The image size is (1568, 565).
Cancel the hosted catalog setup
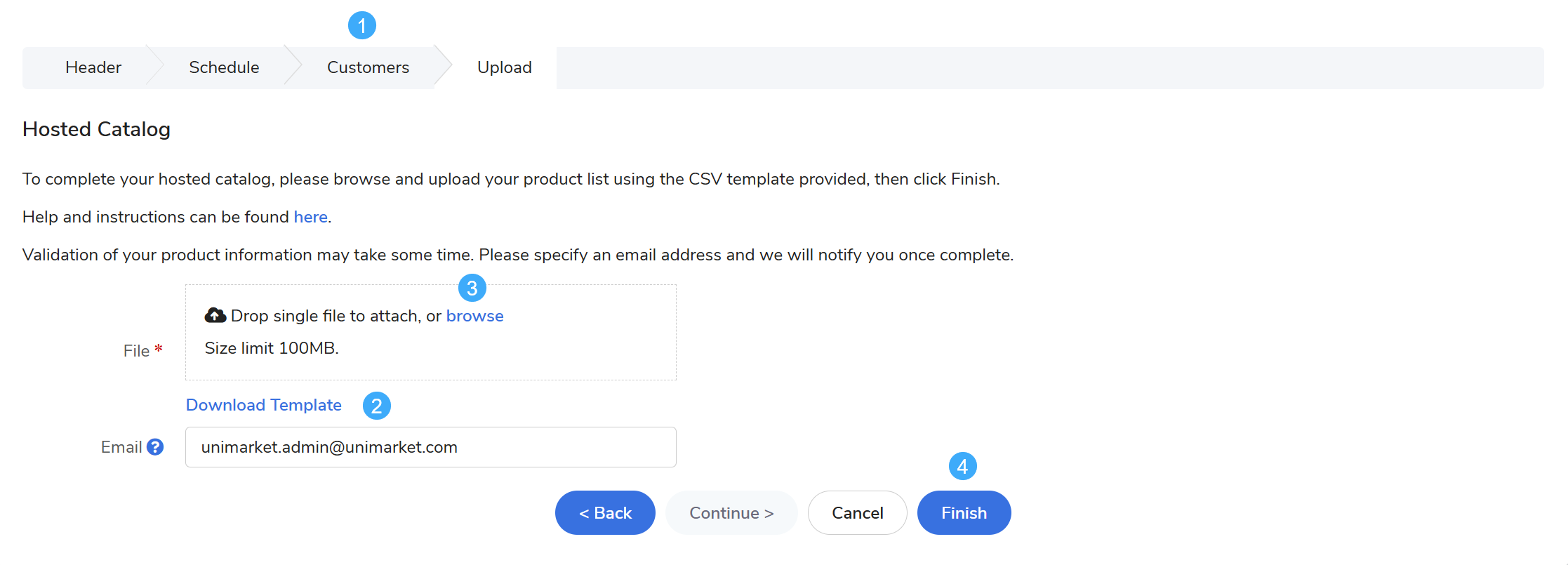[858, 513]
